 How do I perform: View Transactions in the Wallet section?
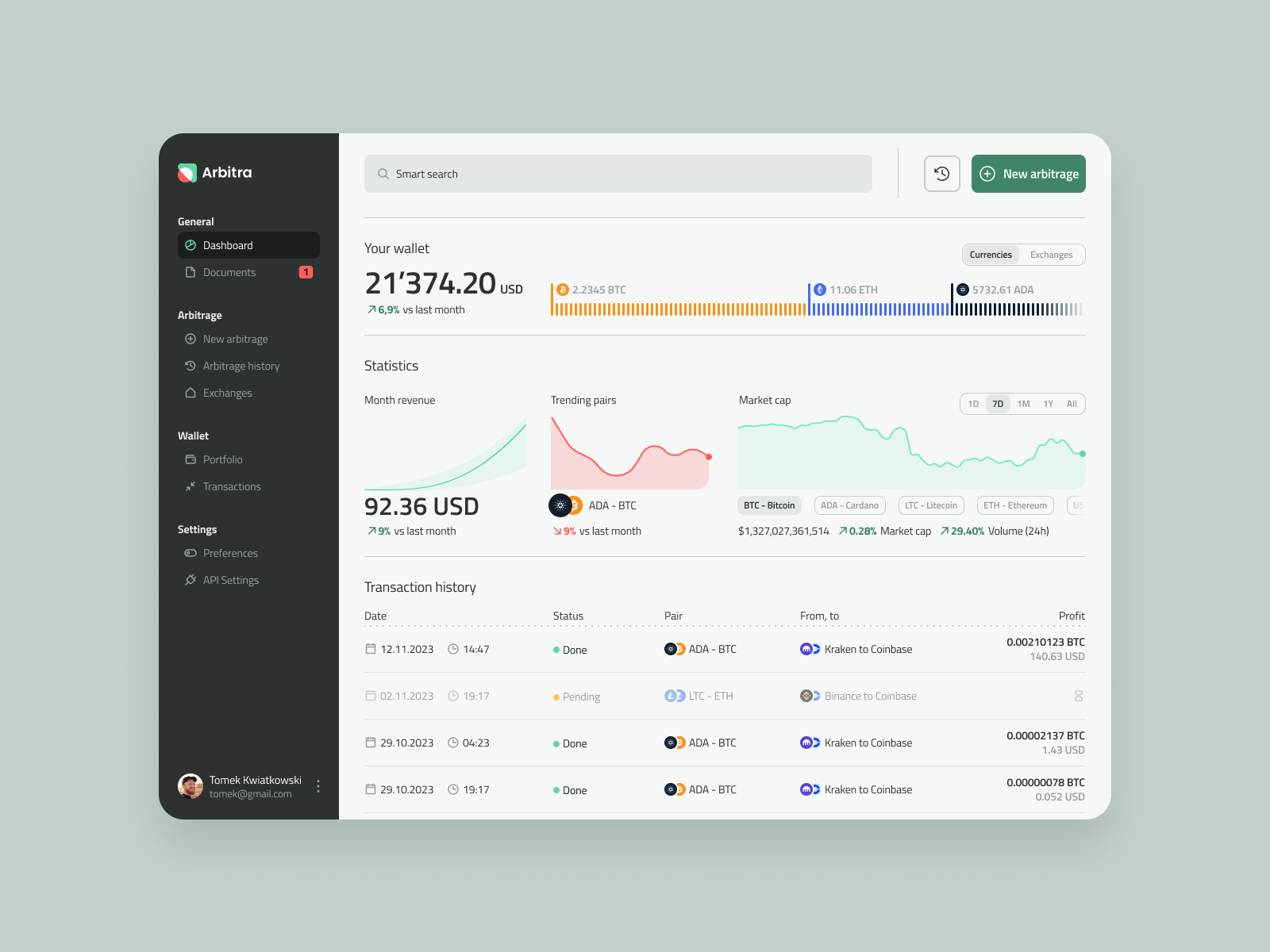(232, 486)
